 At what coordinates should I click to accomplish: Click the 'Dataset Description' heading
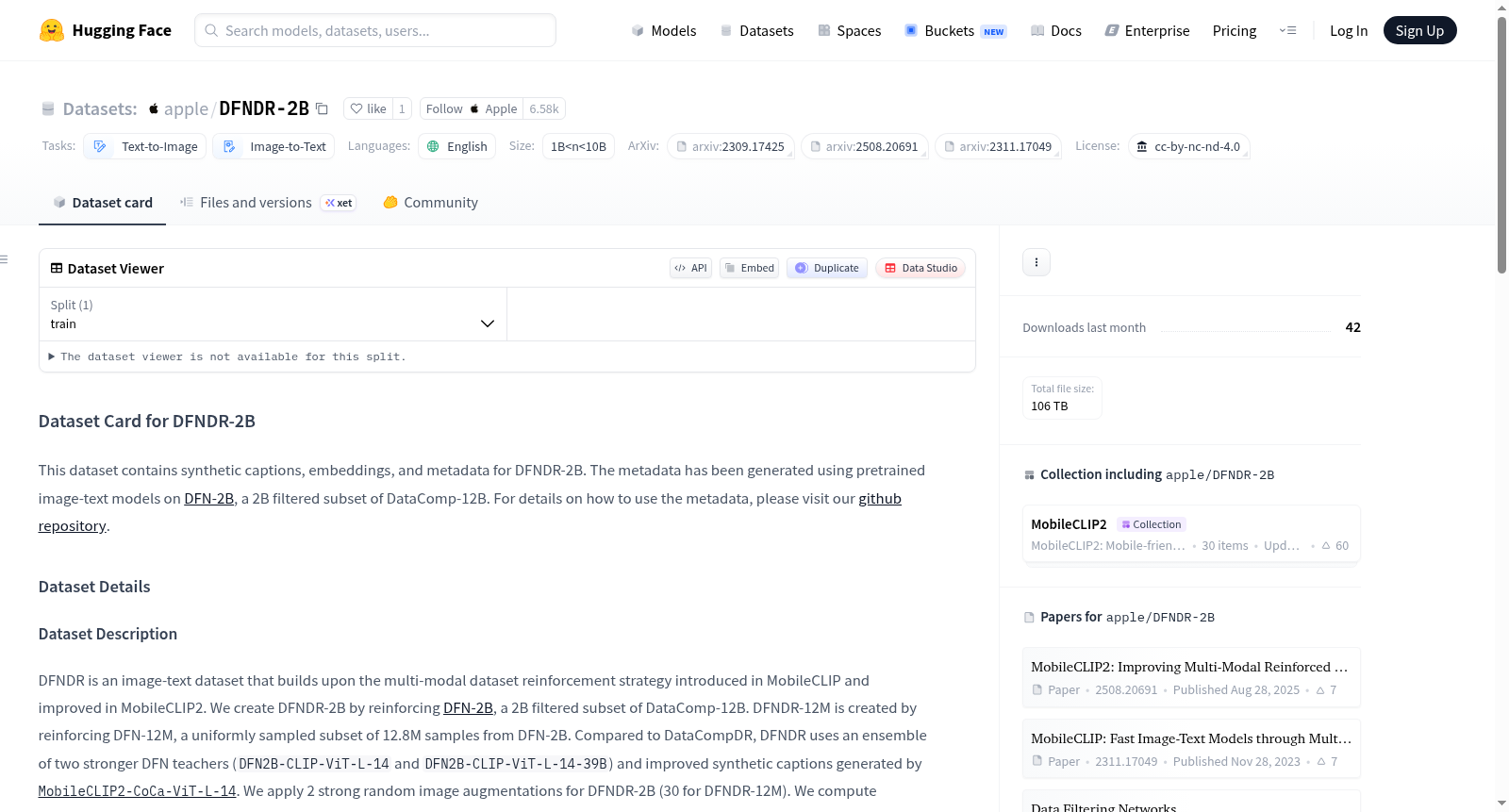point(108,634)
